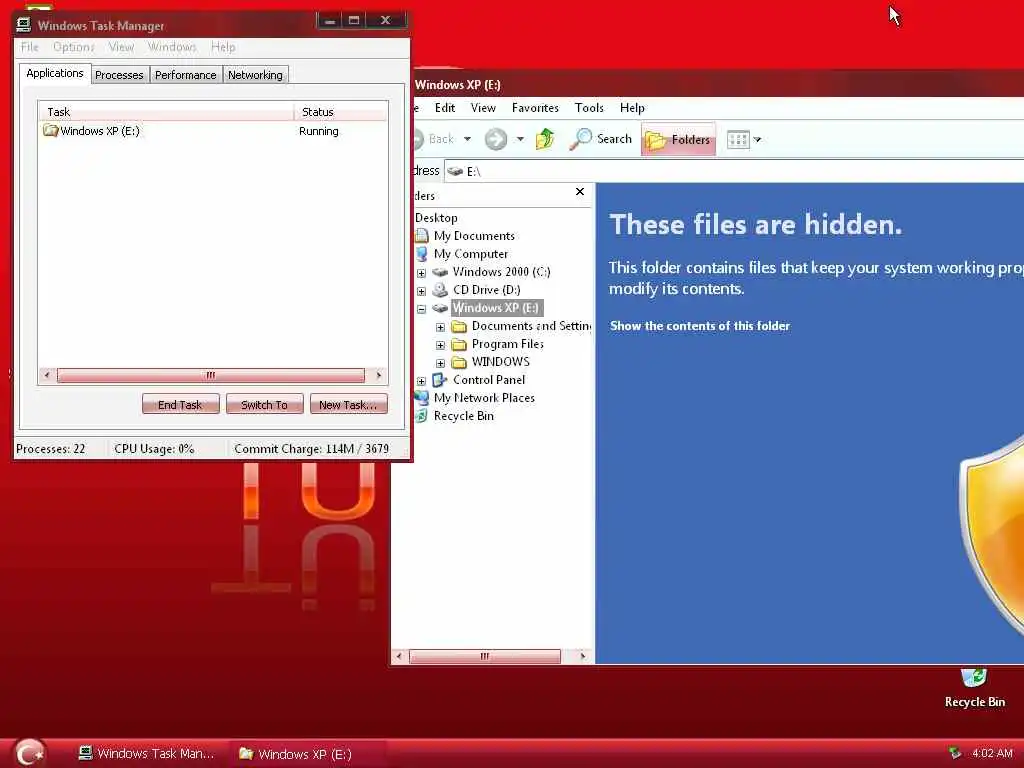Screen dimensions: 1024x768
Task: Switch to Networking tab in Task Manager
Action: click(x=255, y=75)
